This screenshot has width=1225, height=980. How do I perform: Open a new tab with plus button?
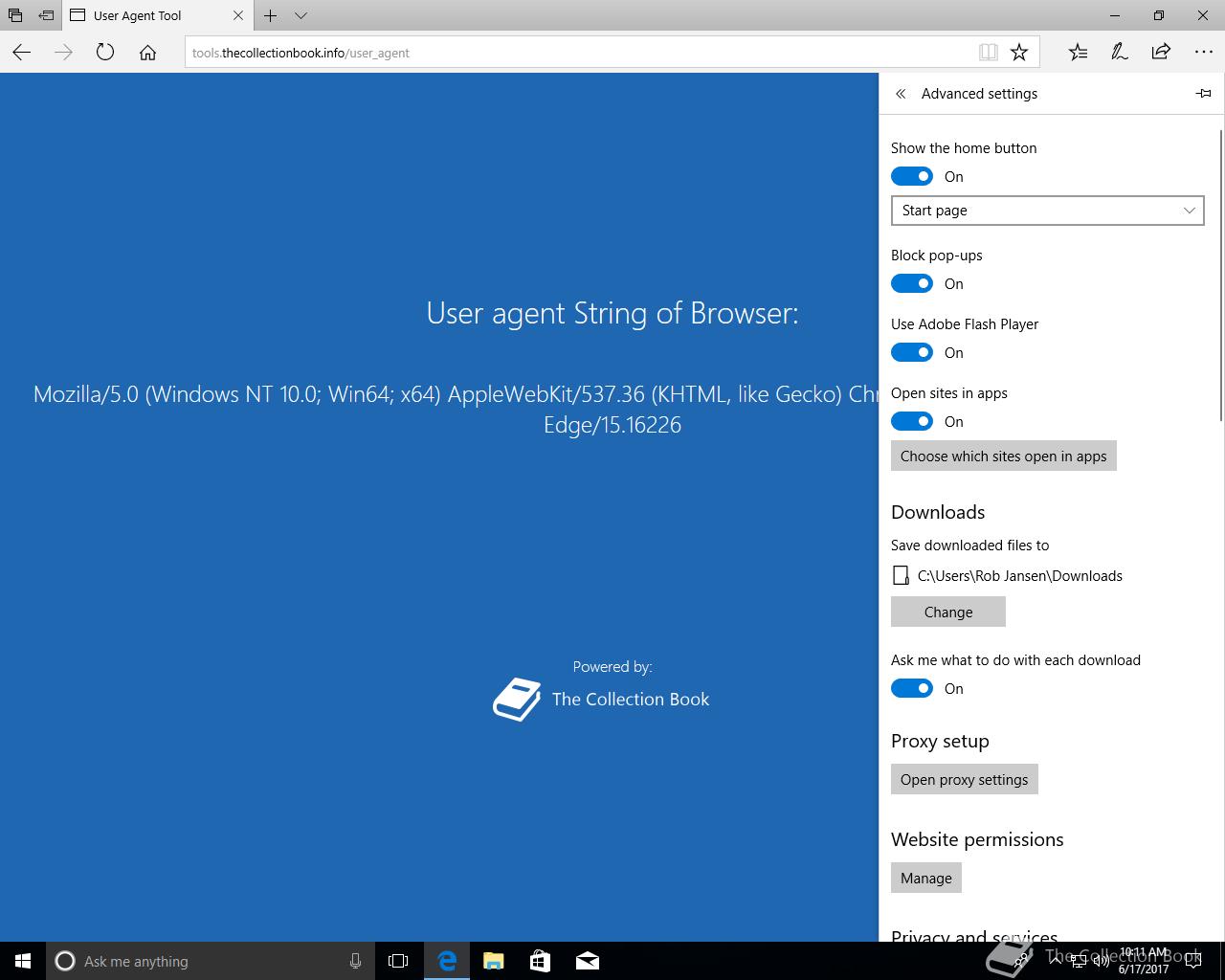[x=271, y=15]
